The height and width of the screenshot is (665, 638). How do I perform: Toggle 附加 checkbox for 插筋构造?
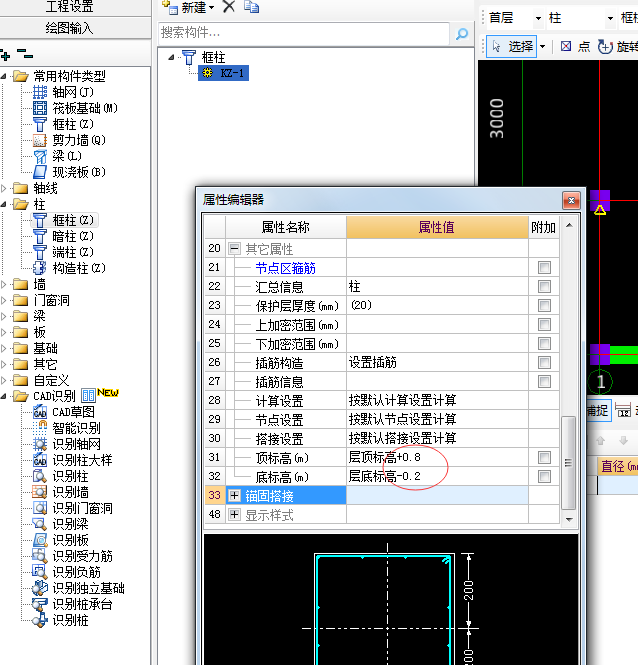[x=544, y=363]
